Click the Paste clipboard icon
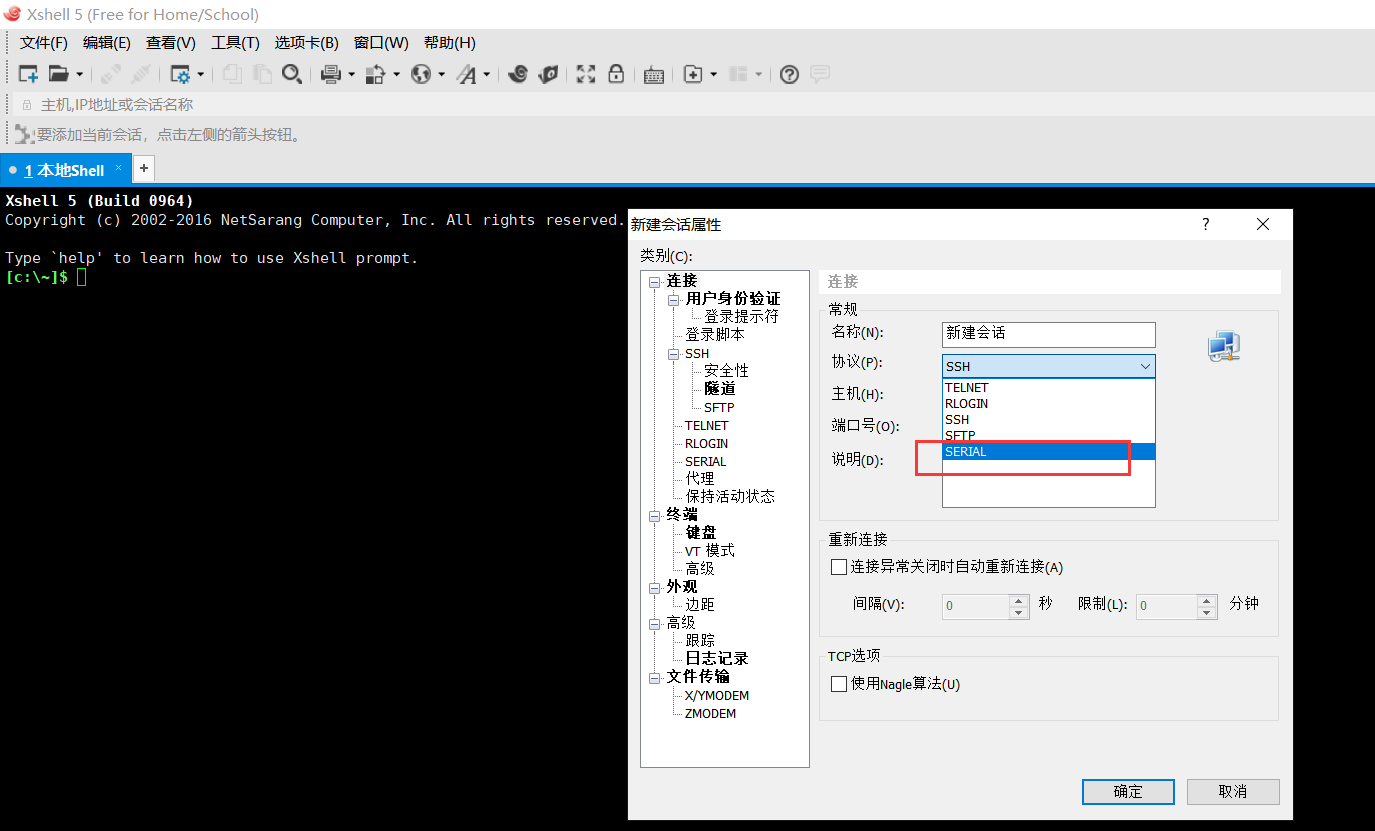Image resolution: width=1375 pixels, height=831 pixels. [x=262, y=74]
